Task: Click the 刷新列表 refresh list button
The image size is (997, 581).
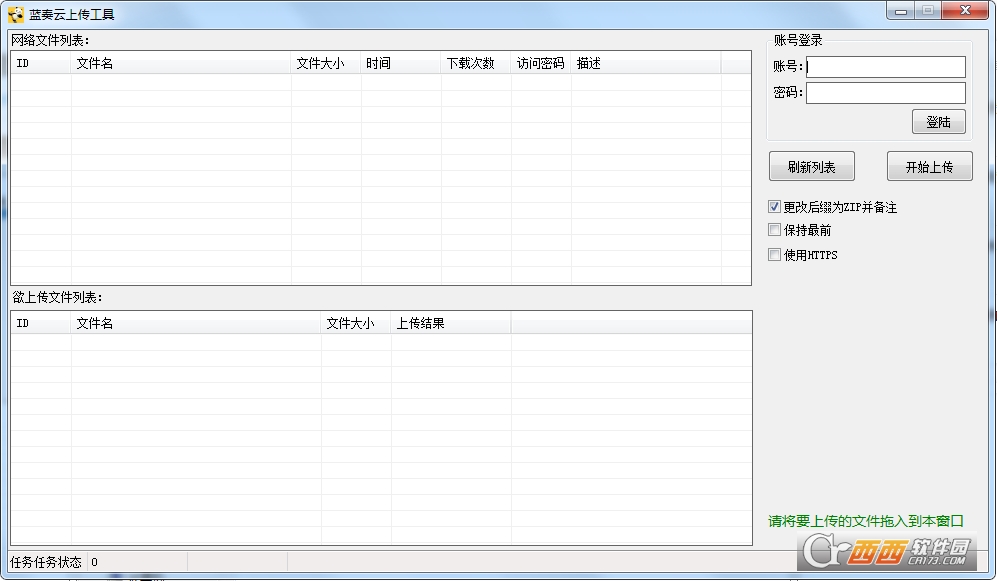Action: coord(811,167)
